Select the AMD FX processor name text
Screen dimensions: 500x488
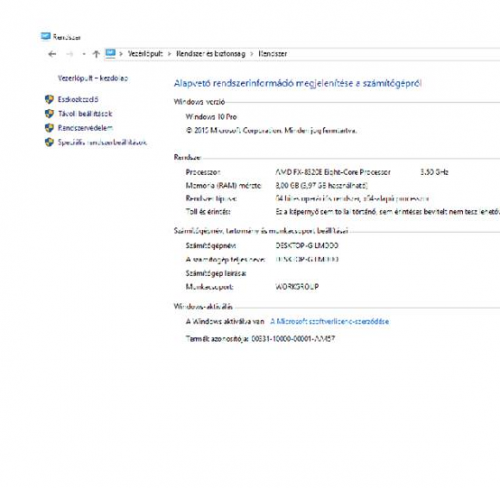(x=333, y=172)
